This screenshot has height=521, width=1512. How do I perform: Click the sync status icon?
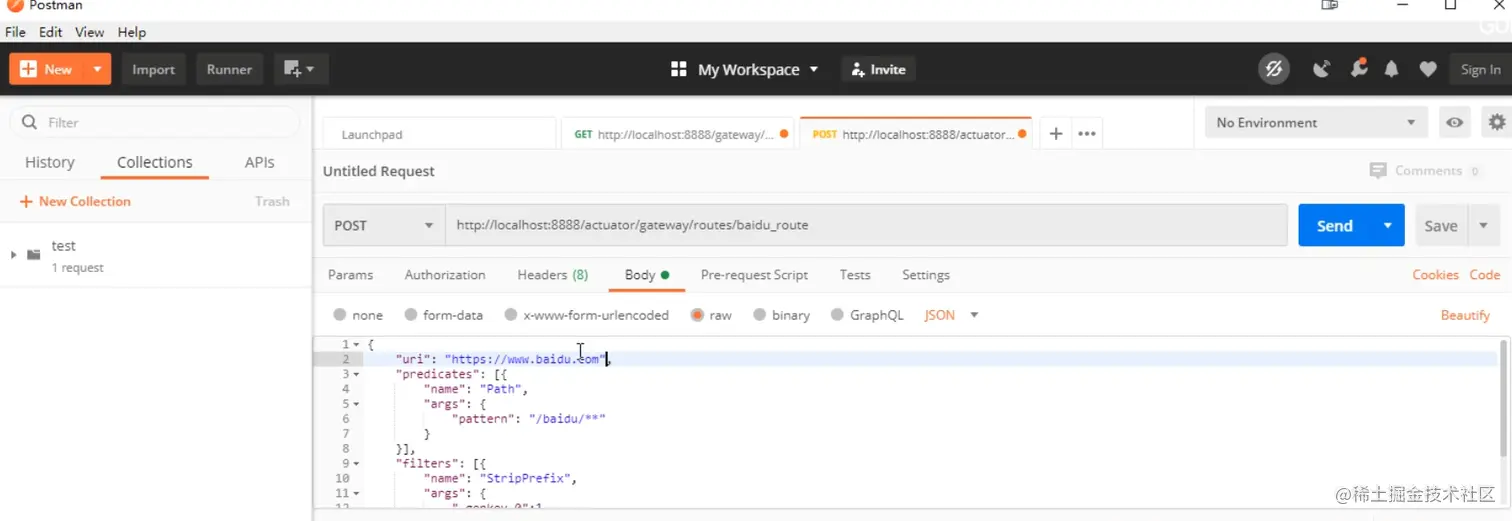[1274, 69]
